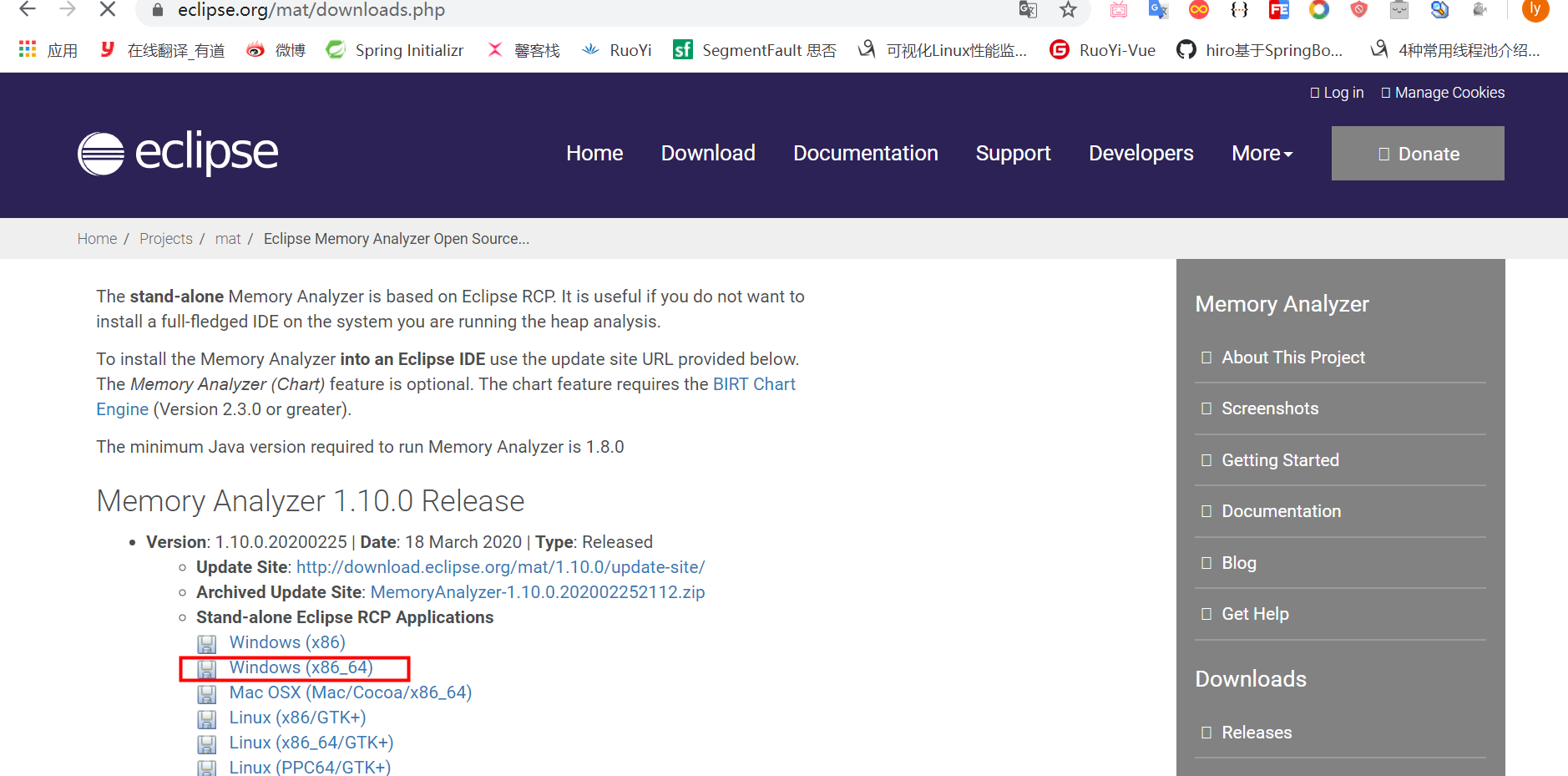Click the browser forward arrow
This screenshot has height=776, width=1568.
[68, 9]
